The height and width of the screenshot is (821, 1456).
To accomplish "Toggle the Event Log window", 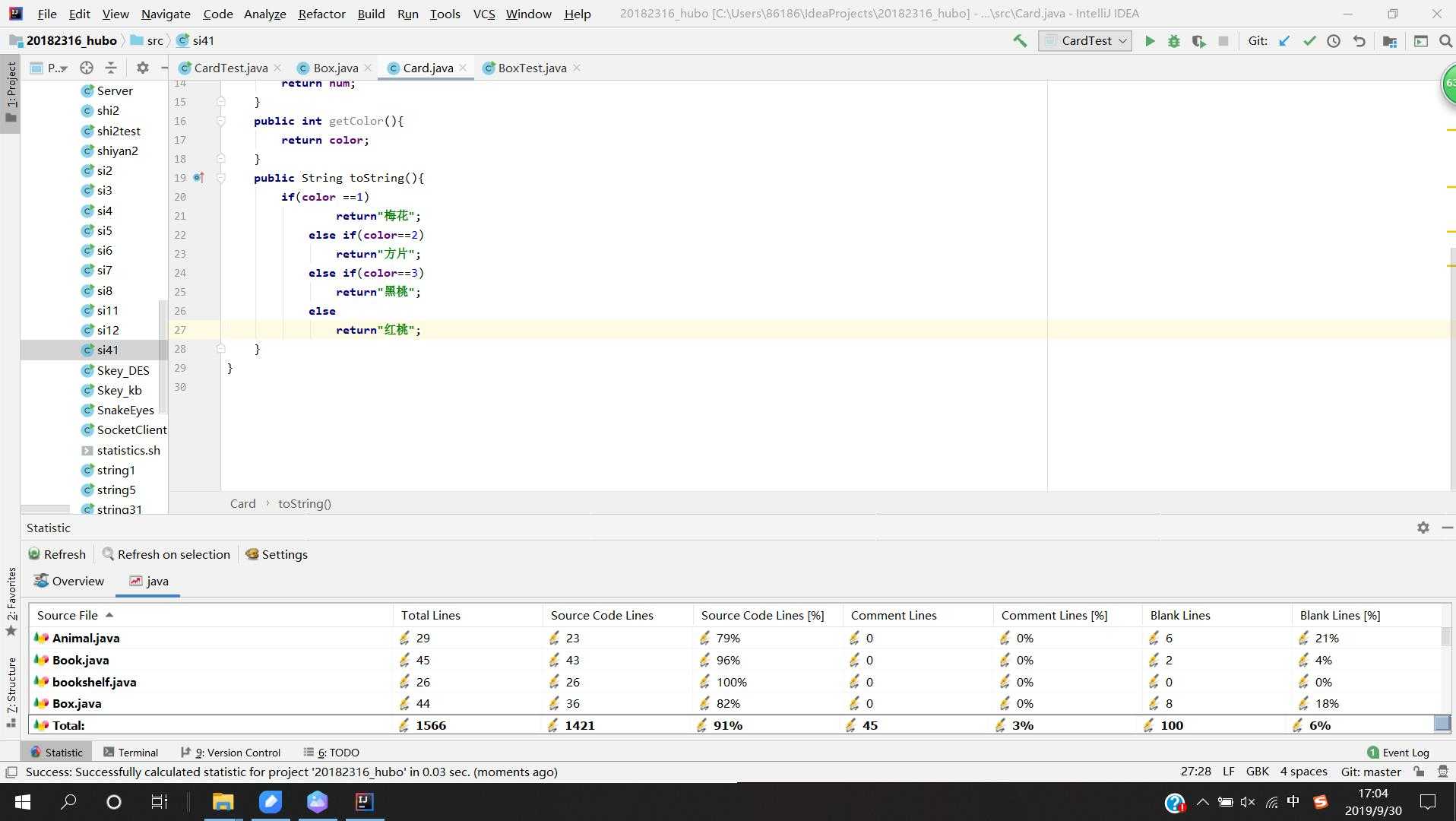I will pos(1398,753).
